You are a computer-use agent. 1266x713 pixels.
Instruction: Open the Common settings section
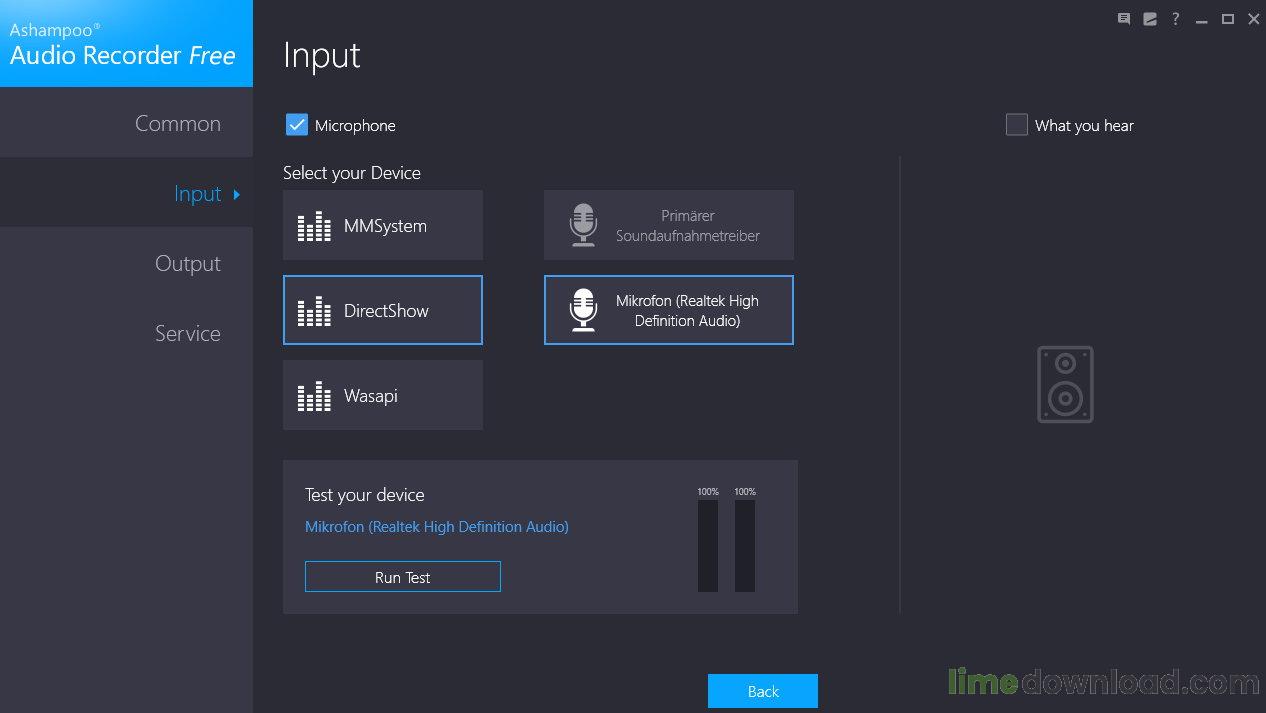pyautogui.click(x=177, y=123)
